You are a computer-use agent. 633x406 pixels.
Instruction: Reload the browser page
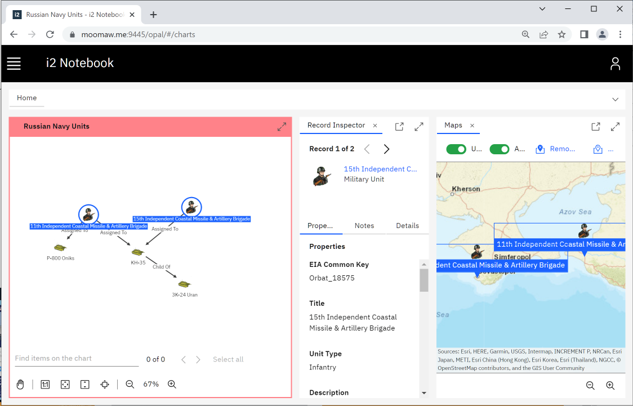[x=50, y=35]
